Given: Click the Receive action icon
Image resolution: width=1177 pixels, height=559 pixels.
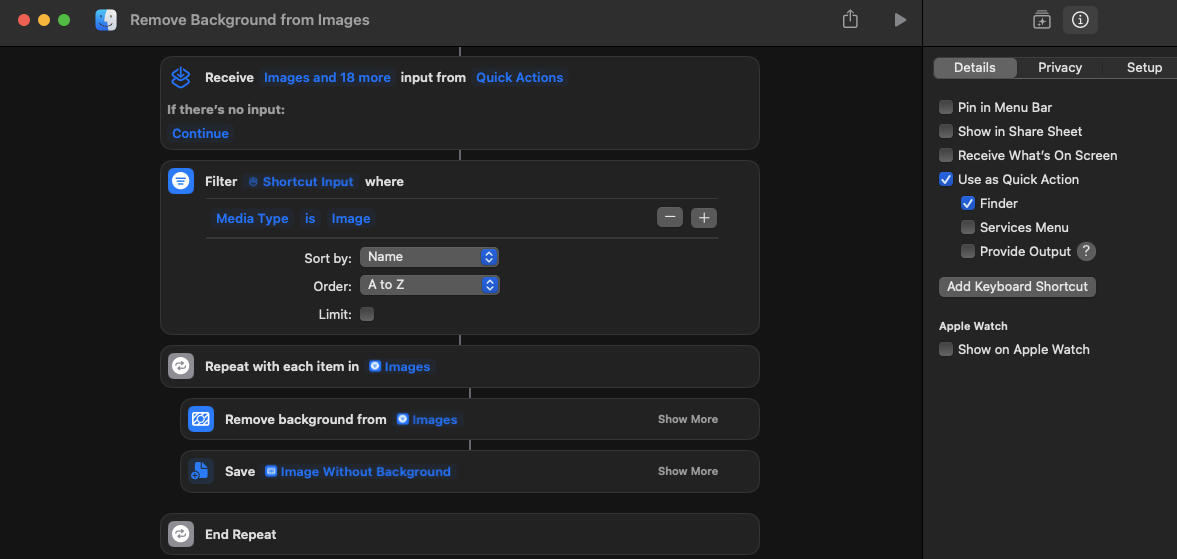Looking at the screenshot, I should [181, 77].
